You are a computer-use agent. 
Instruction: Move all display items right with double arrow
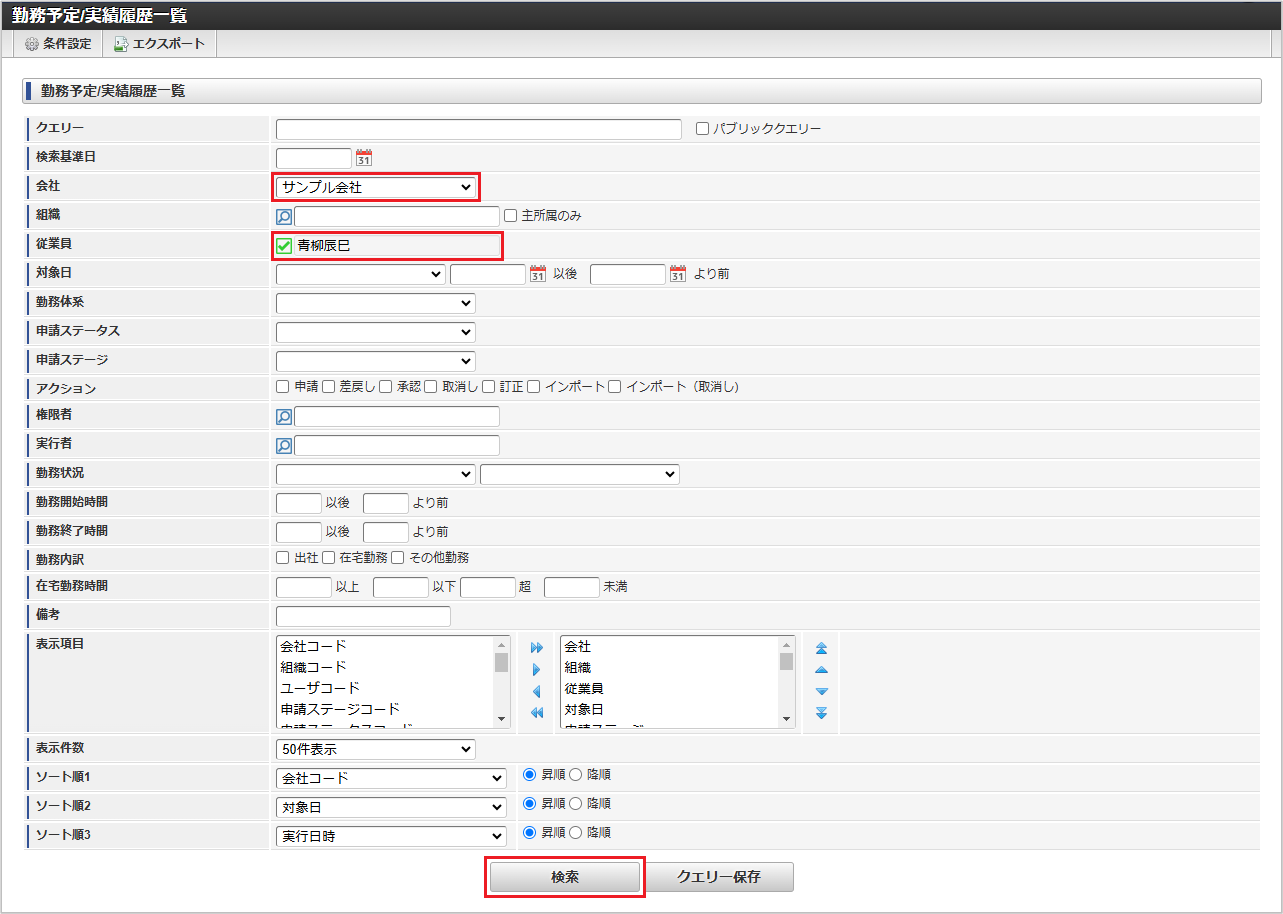click(x=536, y=648)
